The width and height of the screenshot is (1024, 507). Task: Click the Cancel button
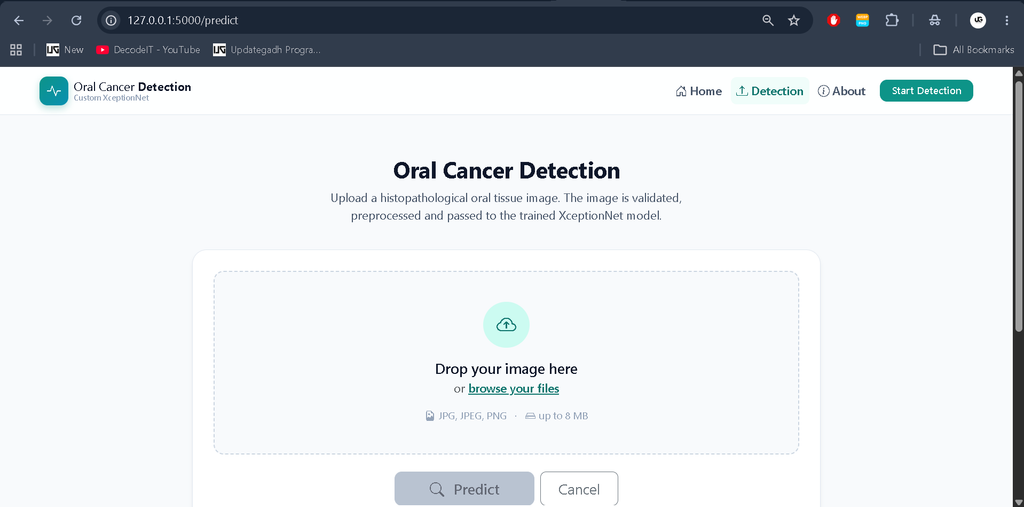(579, 489)
